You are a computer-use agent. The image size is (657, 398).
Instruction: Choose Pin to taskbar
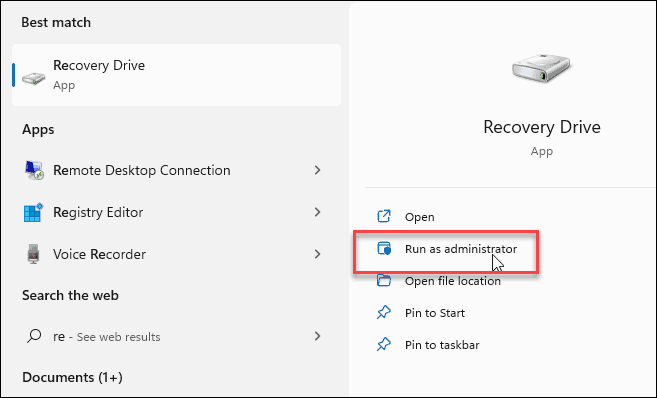click(x=442, y=345)
